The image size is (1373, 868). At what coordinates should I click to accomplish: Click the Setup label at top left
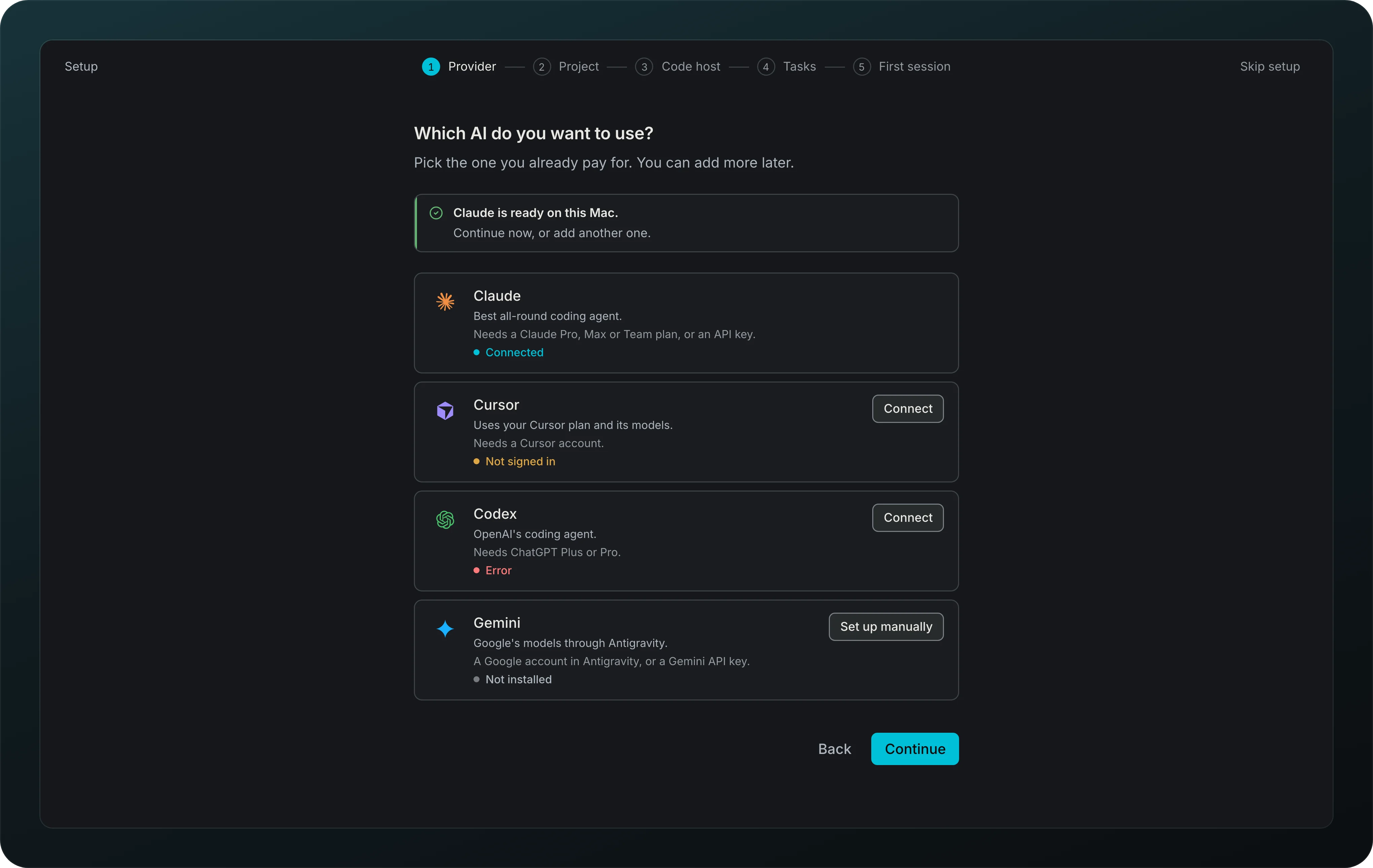[x=81, y=67]
